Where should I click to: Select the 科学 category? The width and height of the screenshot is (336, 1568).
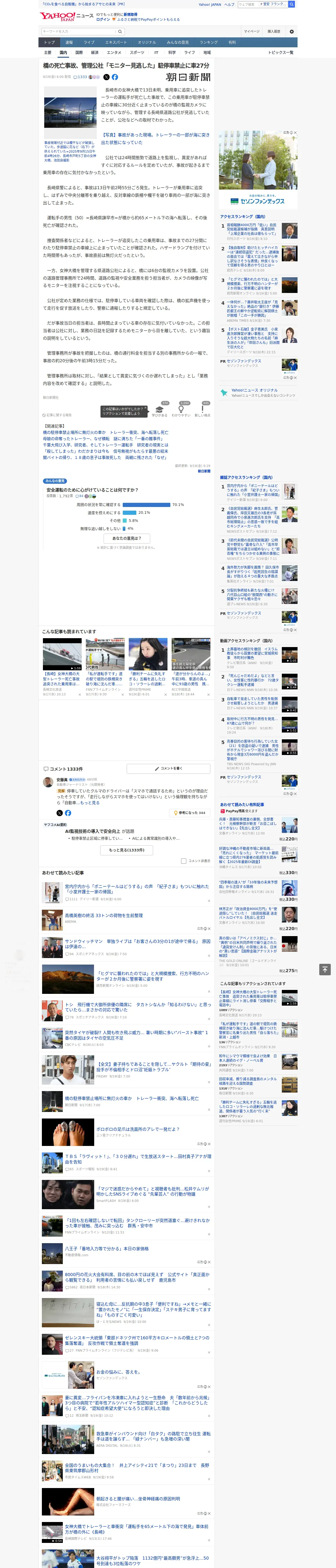point(172,52)
